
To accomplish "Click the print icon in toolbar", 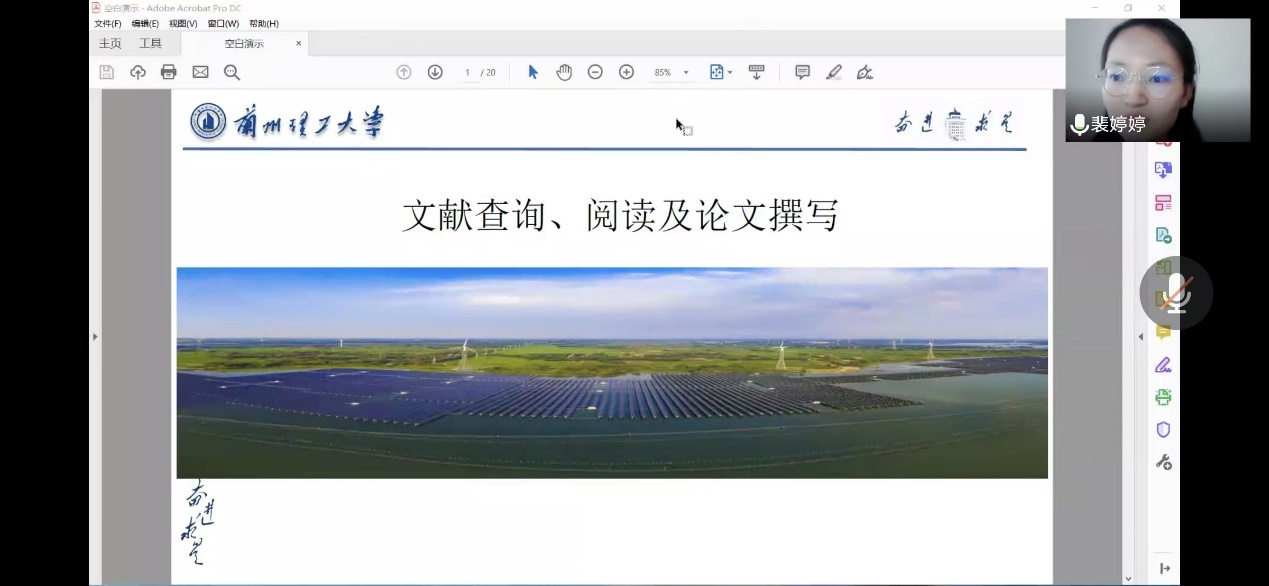I will pyautogui.click(x=169, y=72).
